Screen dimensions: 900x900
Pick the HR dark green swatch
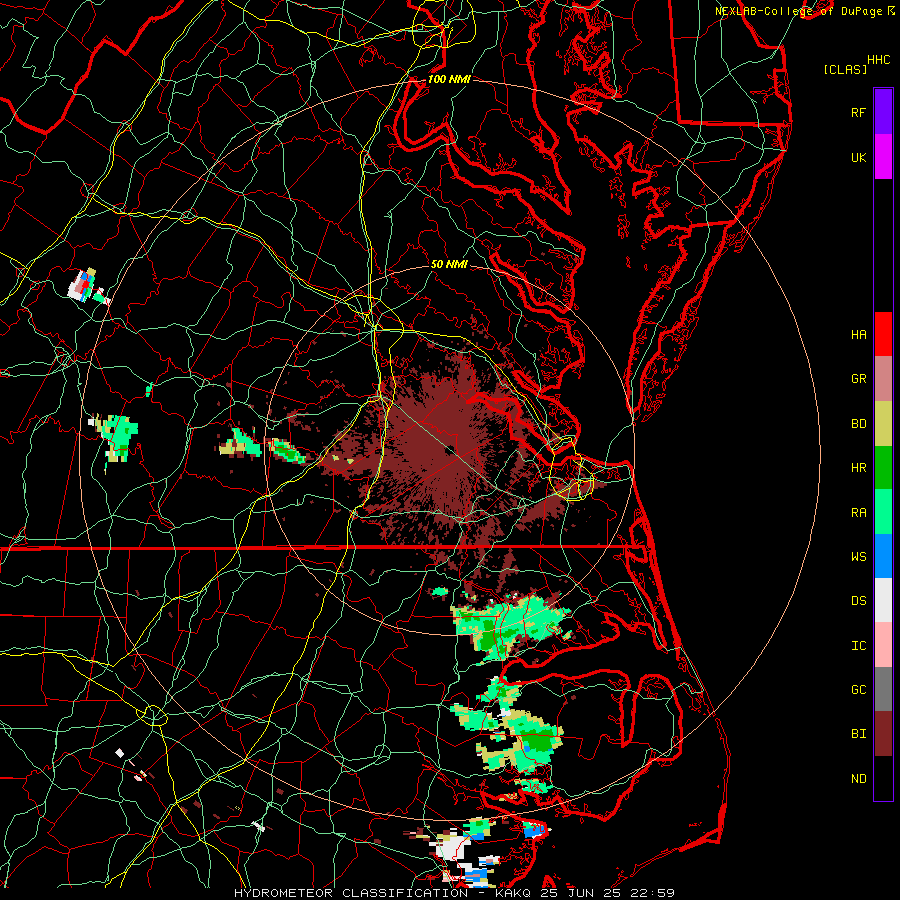point(883,468)
